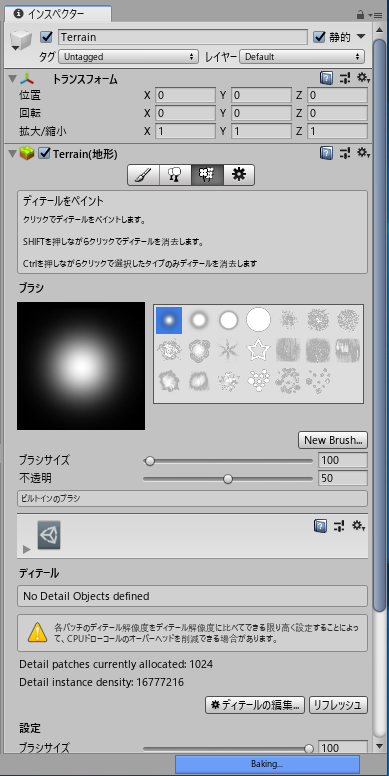Click the Unity logo brush asset icon

49,535
